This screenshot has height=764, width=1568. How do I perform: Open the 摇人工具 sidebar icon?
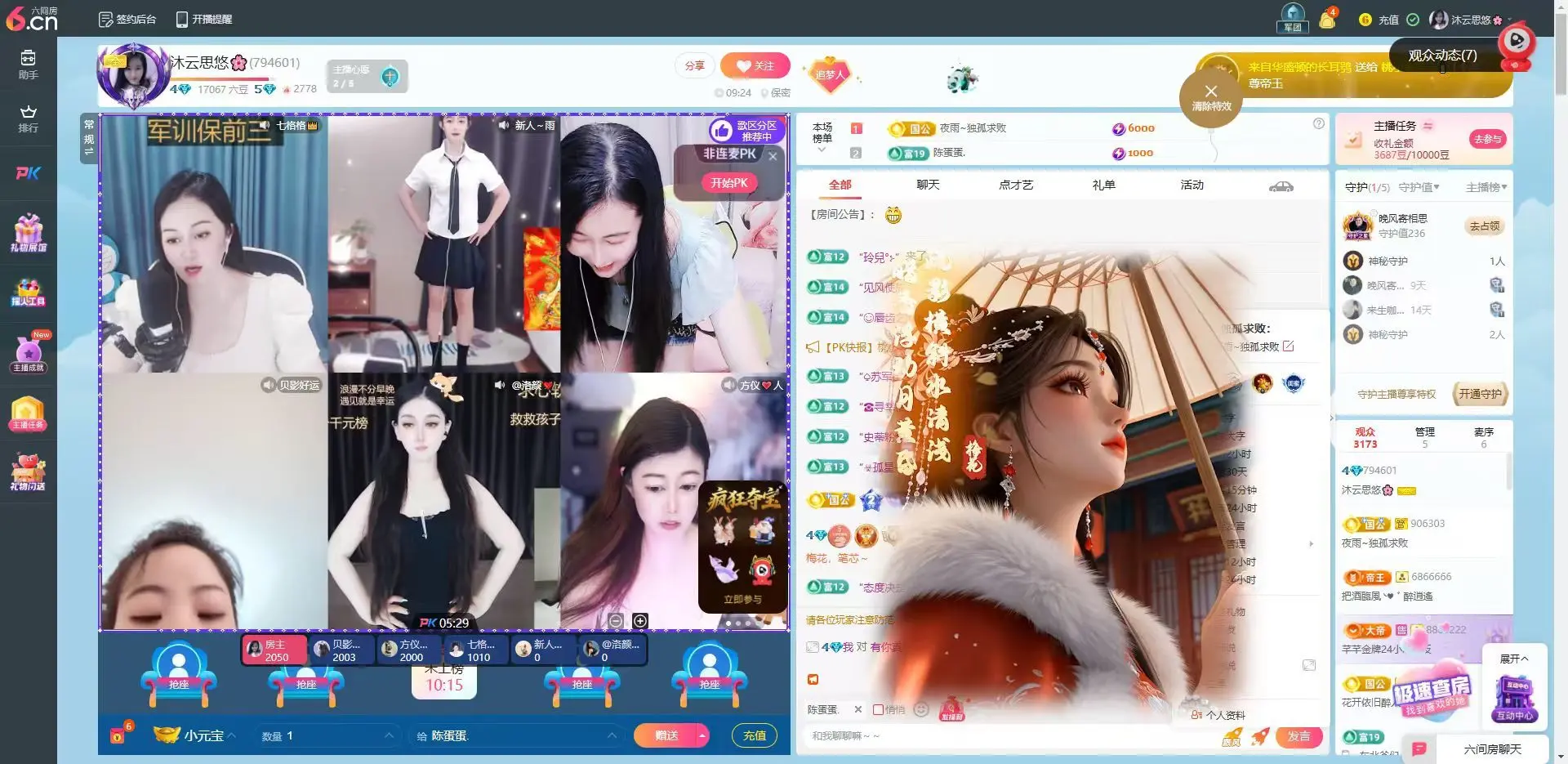tap(28, 293)
